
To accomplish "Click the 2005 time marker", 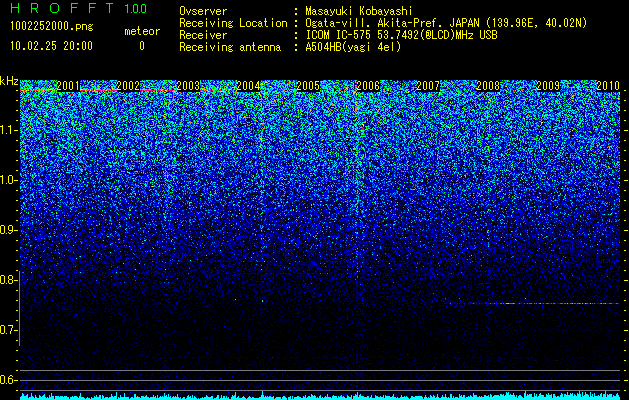I will click(308, 85).
